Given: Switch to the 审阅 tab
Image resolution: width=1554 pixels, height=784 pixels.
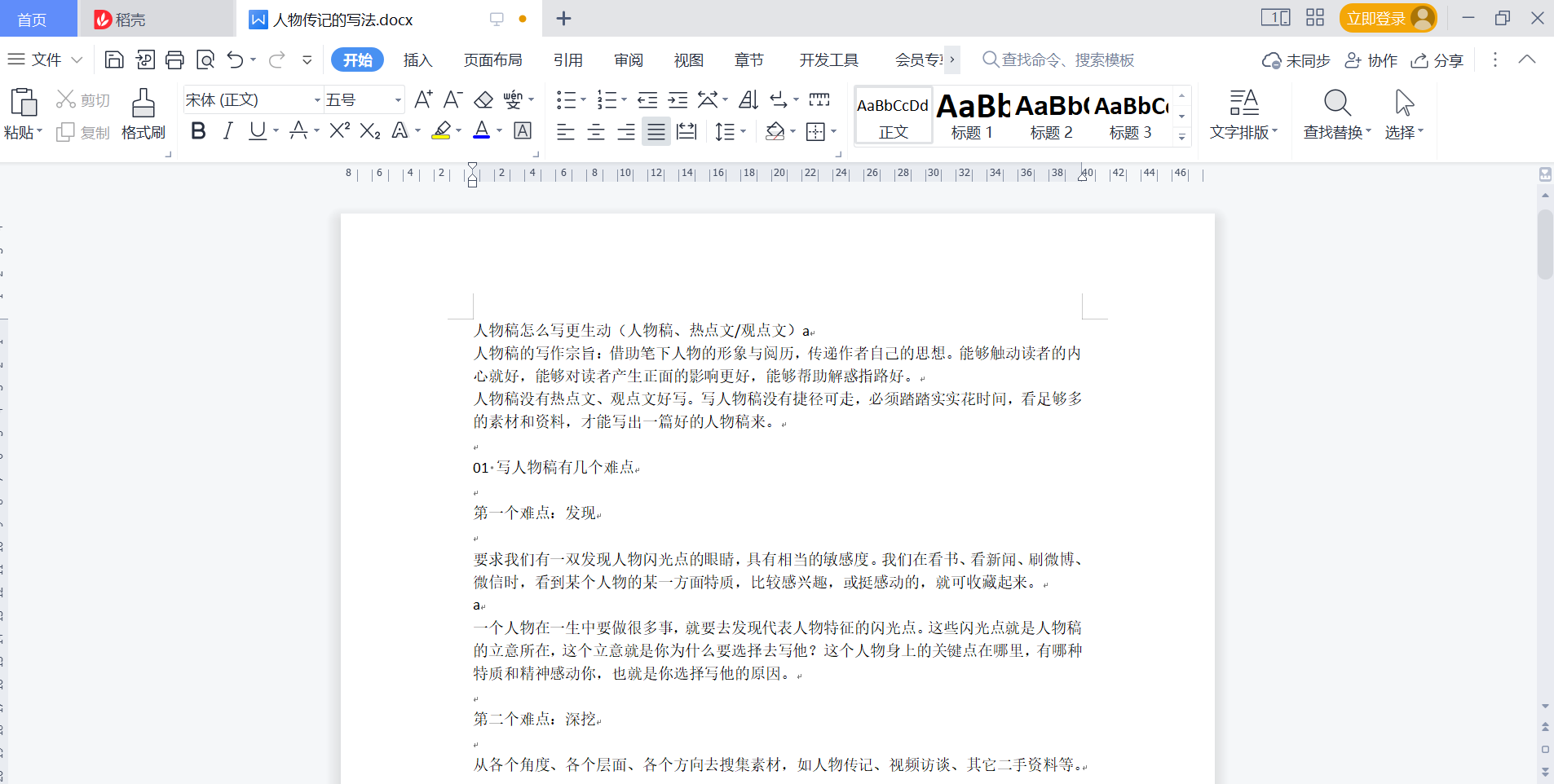Looking at the screenshot, I should [629, 59].
